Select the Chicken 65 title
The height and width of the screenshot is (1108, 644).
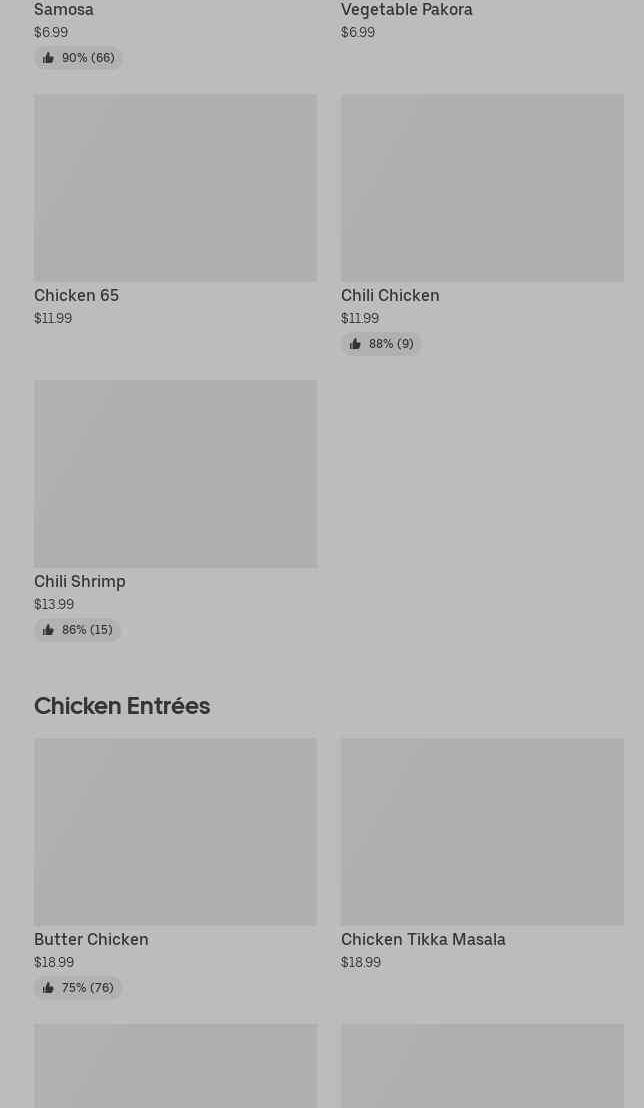(x=76, y=295)
